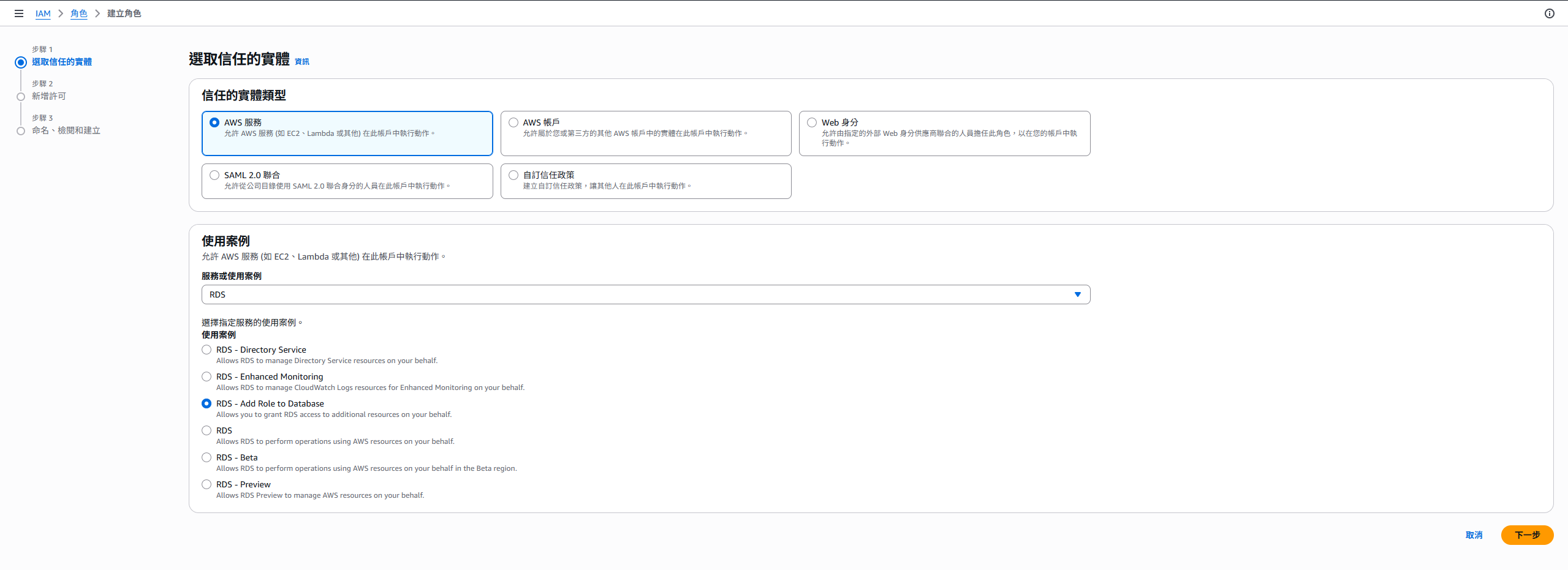
Task: Select the AWS 帳戶 trusted entity option
Action: click(646, 133)
